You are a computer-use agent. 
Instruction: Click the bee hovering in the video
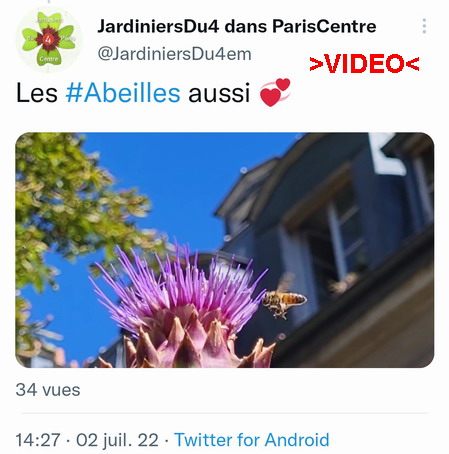[x=283, y=300]
